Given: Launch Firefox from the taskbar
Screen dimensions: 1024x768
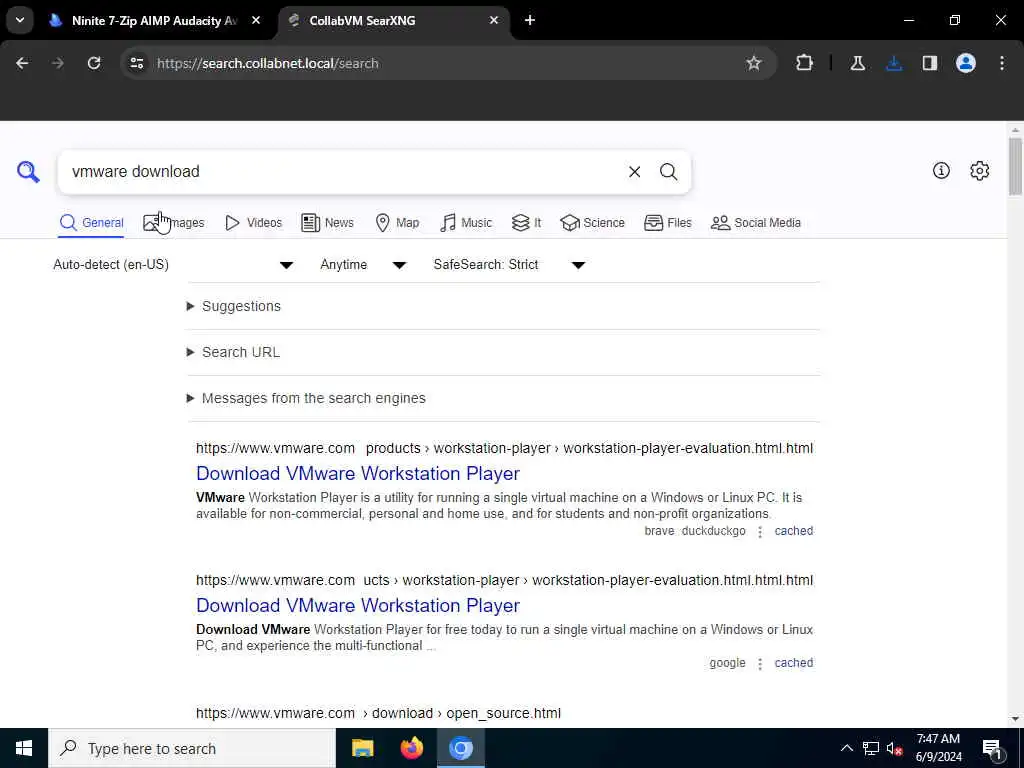Looking at the screenshot, I should coord(411,748).
